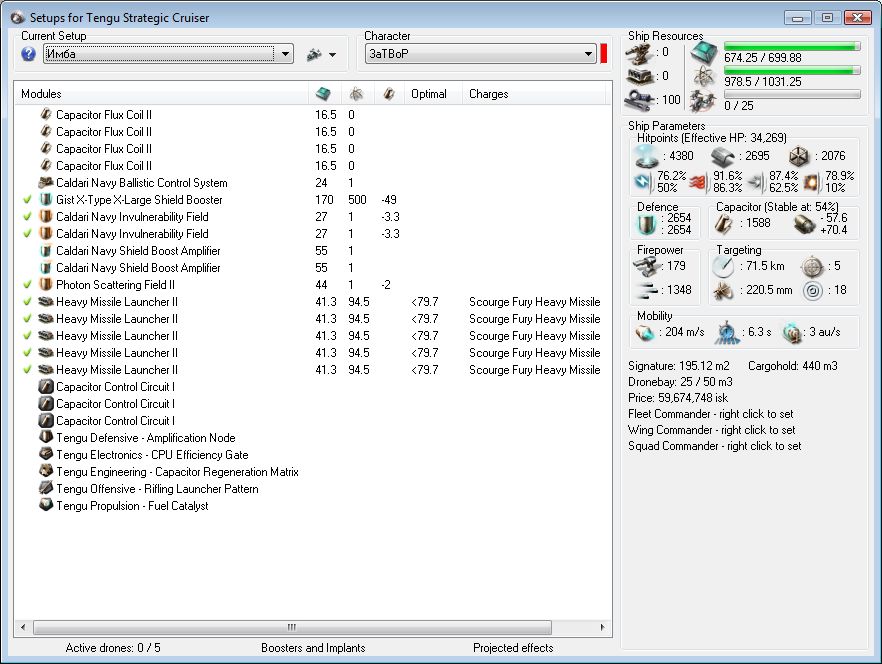Click the module list left scroll arrow
882x664 pixels.
23,627
